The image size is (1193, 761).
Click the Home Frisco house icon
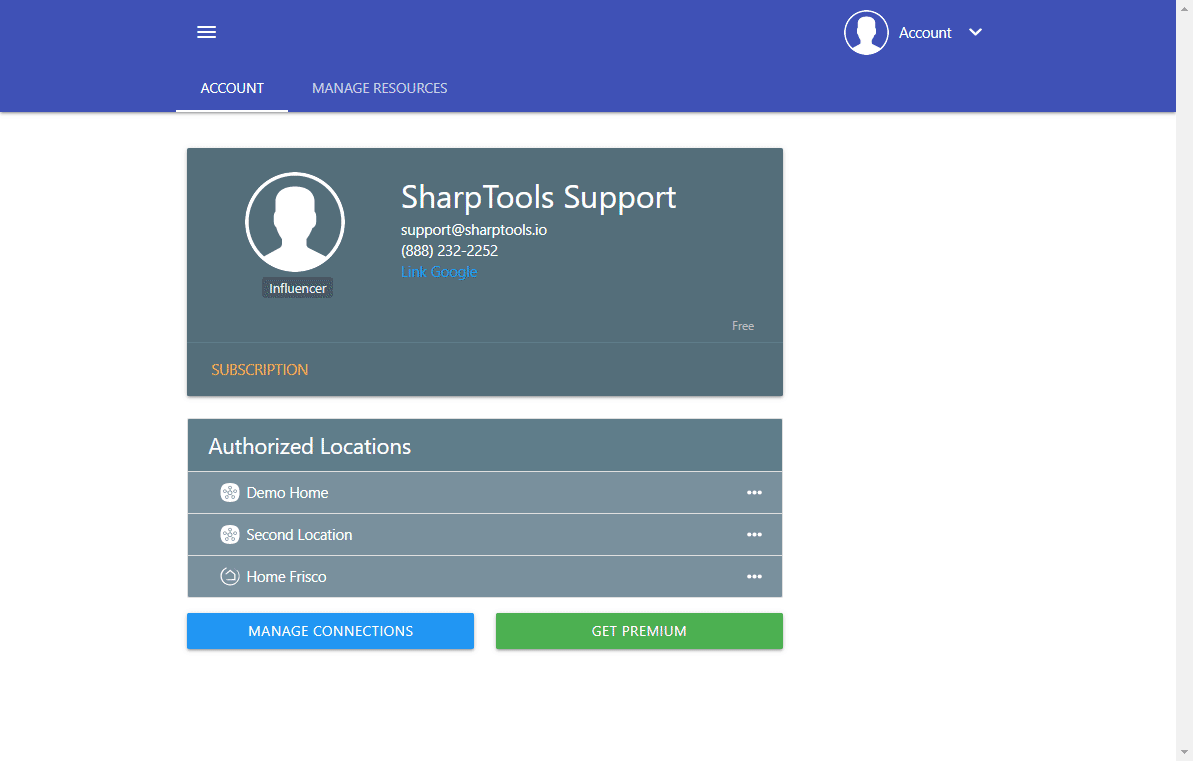coord(230,576)
